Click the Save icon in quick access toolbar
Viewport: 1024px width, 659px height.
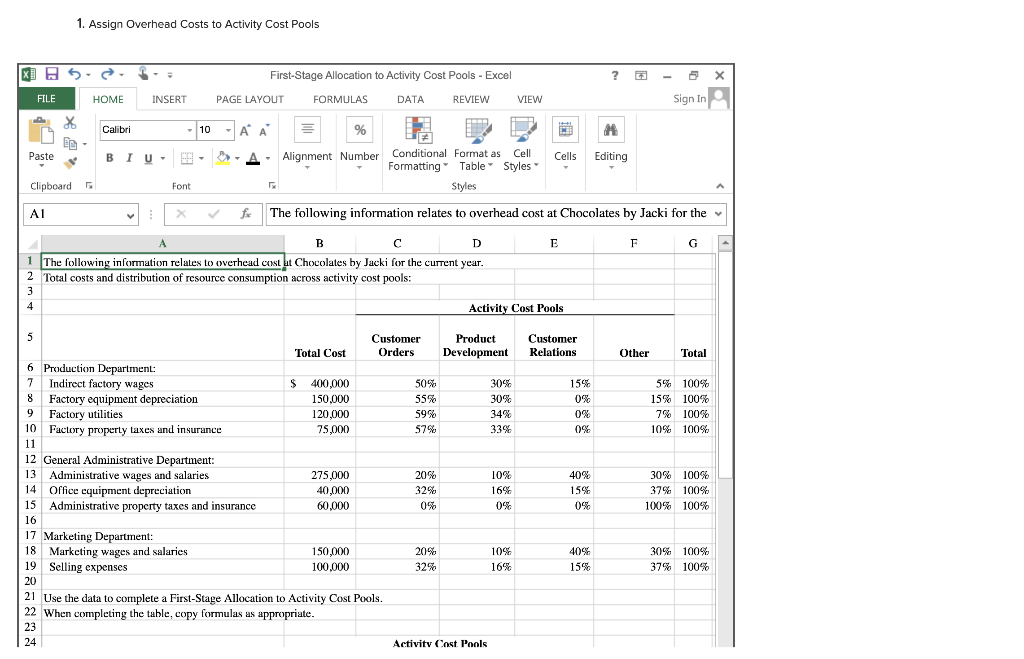52,74
